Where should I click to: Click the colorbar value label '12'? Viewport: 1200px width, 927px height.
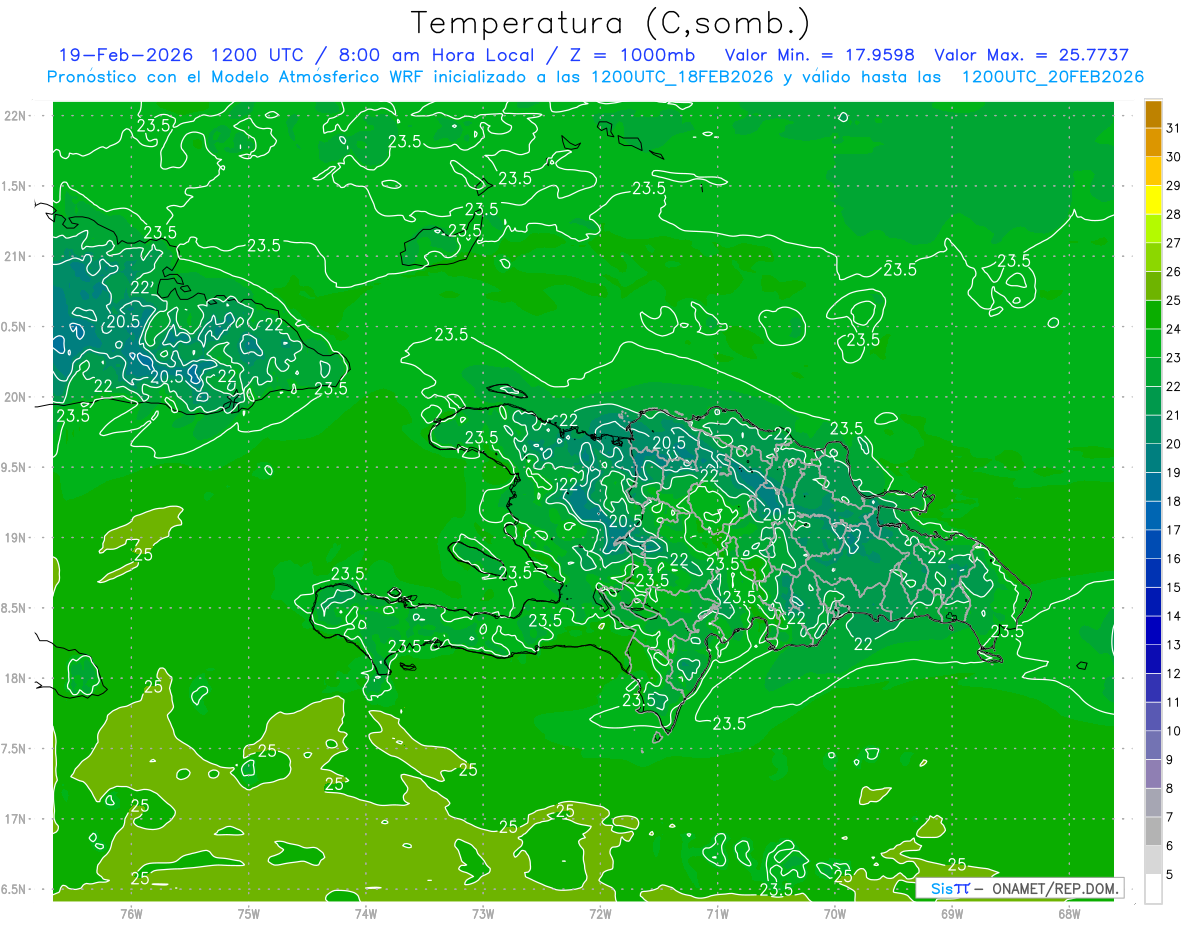(1174, 673)
